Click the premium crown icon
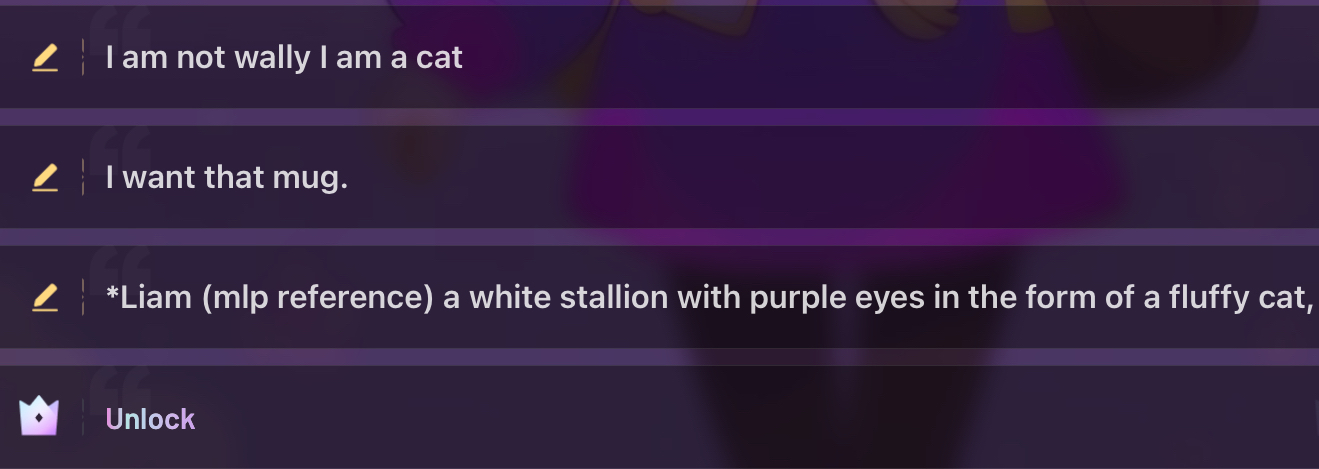Image resolution: width=1319 pixels, height=469 pixels. coord(39,416)
